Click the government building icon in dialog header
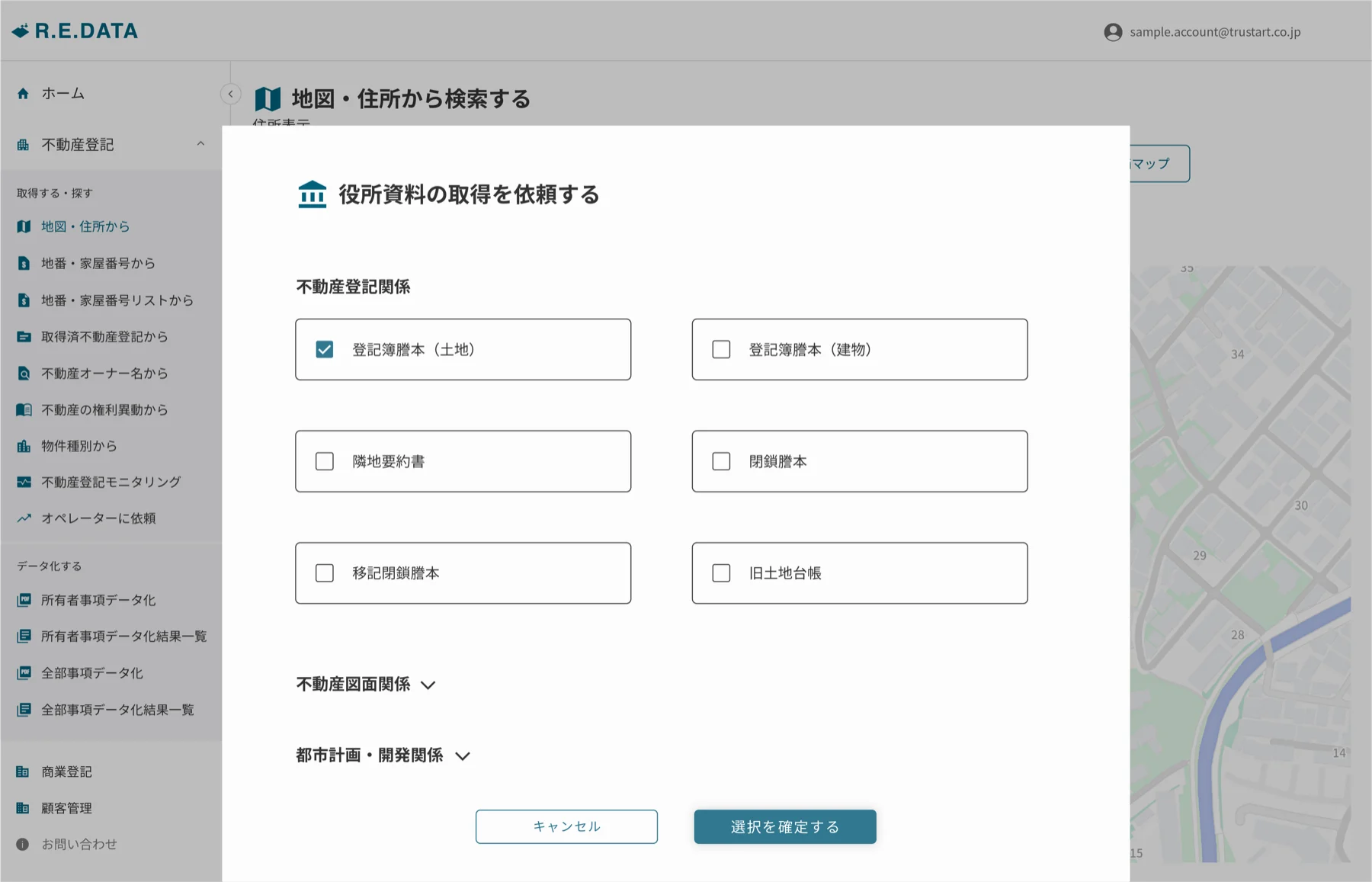The image size is (1372, 882). (312, 194)
